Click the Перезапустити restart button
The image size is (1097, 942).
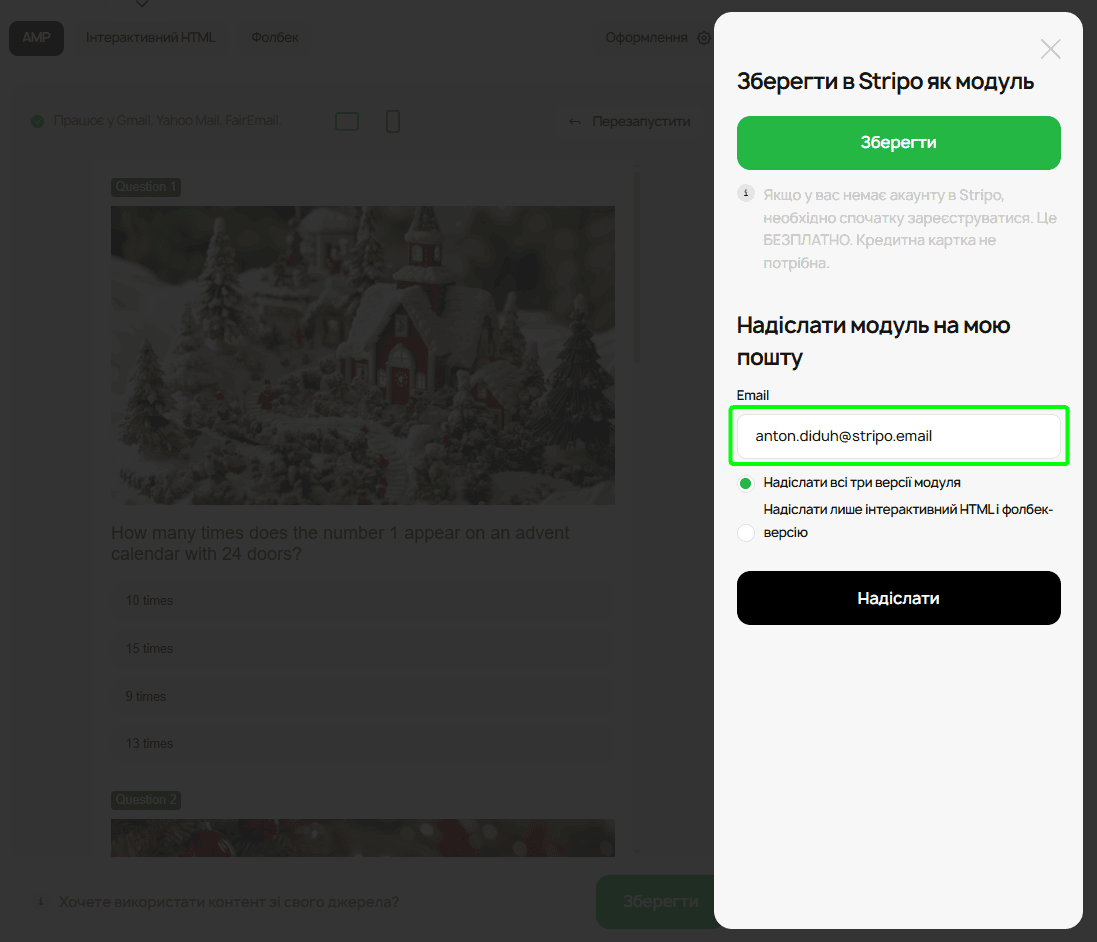630,121
